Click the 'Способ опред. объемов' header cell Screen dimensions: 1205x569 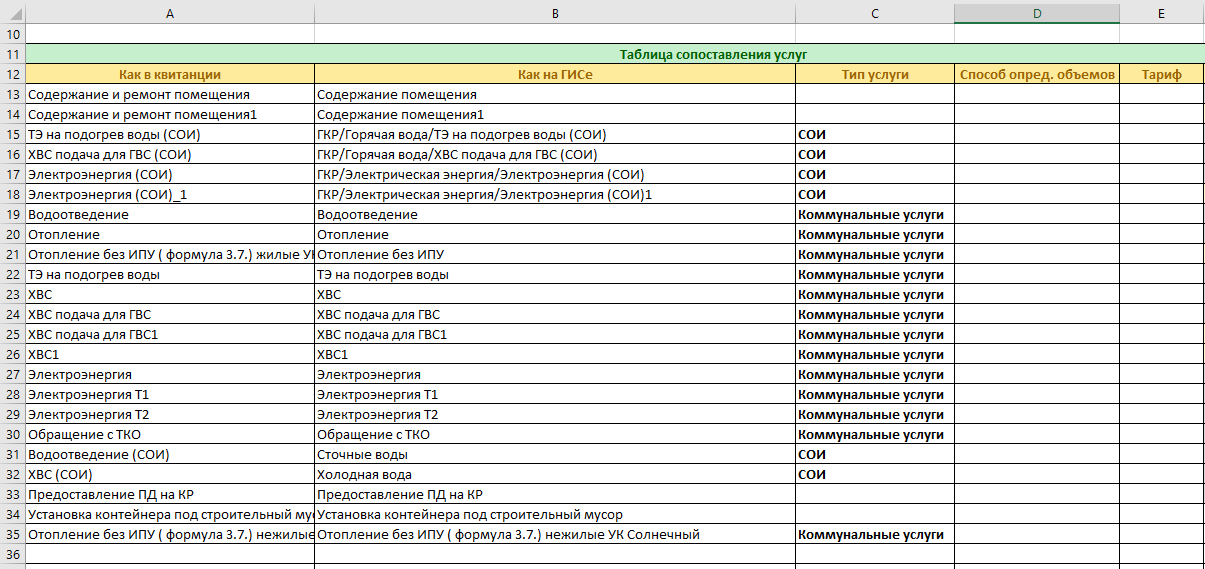pos(1037,74)
